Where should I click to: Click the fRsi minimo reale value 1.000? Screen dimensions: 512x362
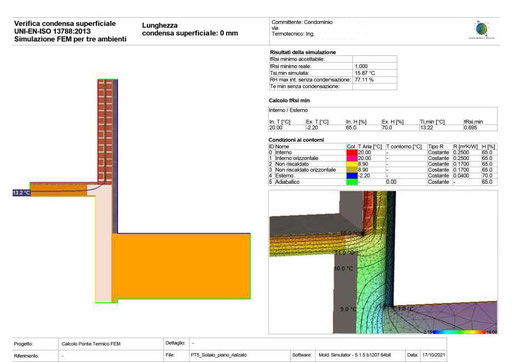[x=361, y=66]
